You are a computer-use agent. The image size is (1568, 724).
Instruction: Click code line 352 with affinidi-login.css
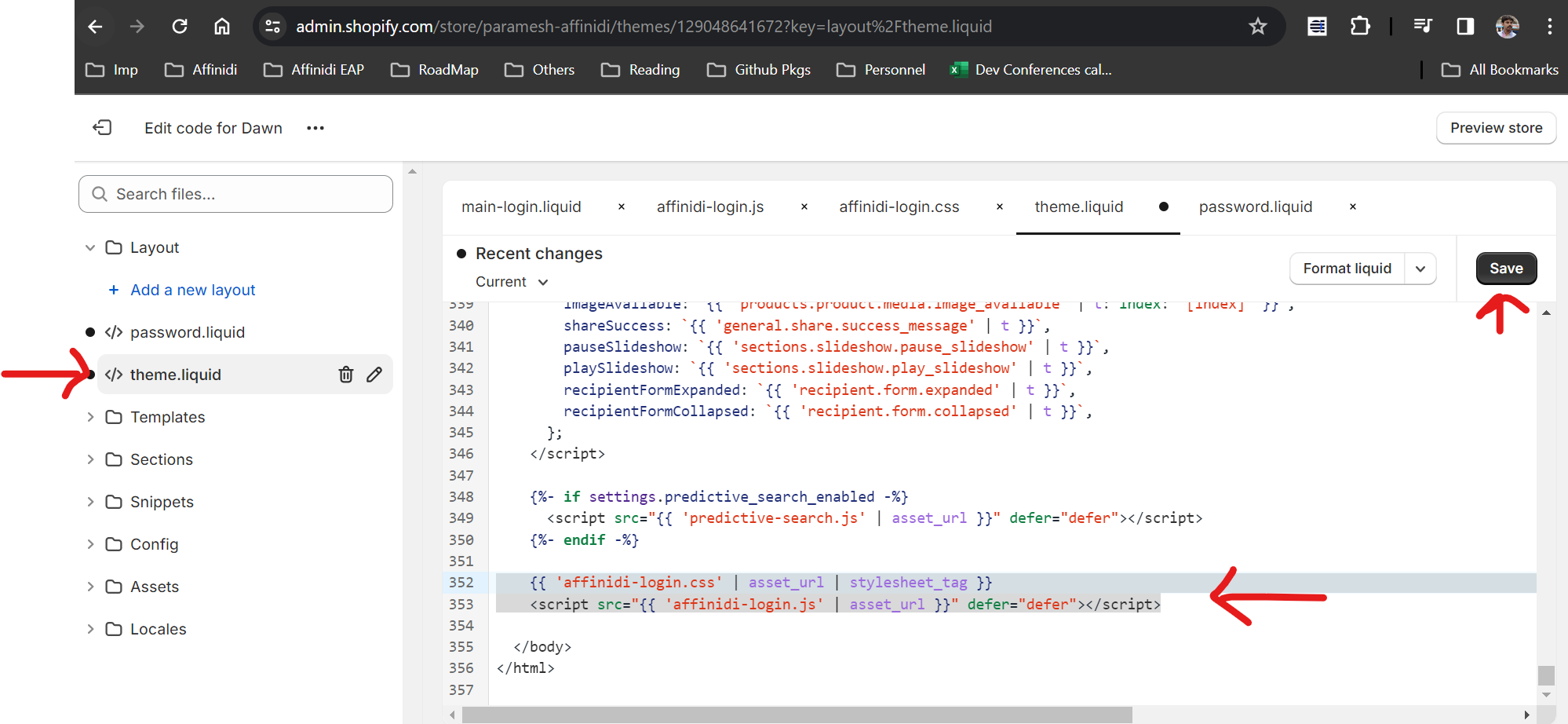[760, 583]
